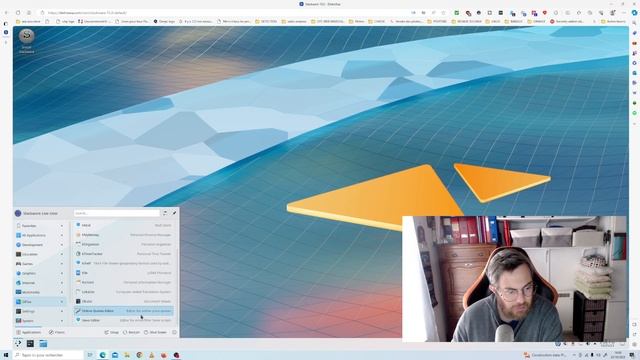This screenshot has height=360, width=640.
Task: Expand the Internet category arrow
Action: pyautogui.click(x=62, y=282)
